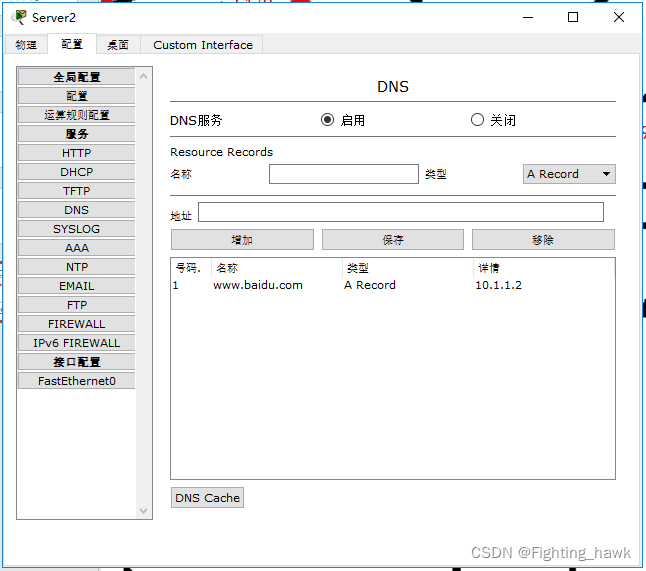Open the AAA service settings
Screen dimensions: 646x571
(77, 248)
